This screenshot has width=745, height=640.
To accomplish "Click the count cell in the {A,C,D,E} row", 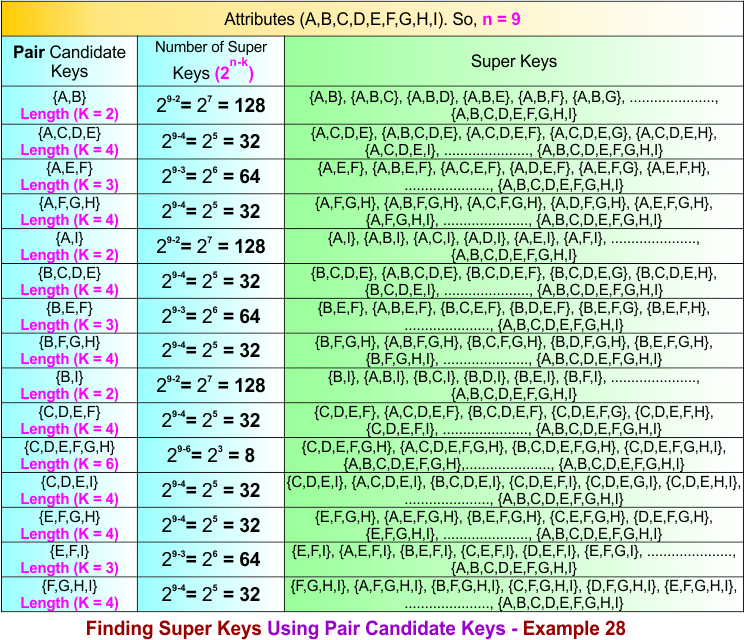I will (x=211, y=142).
